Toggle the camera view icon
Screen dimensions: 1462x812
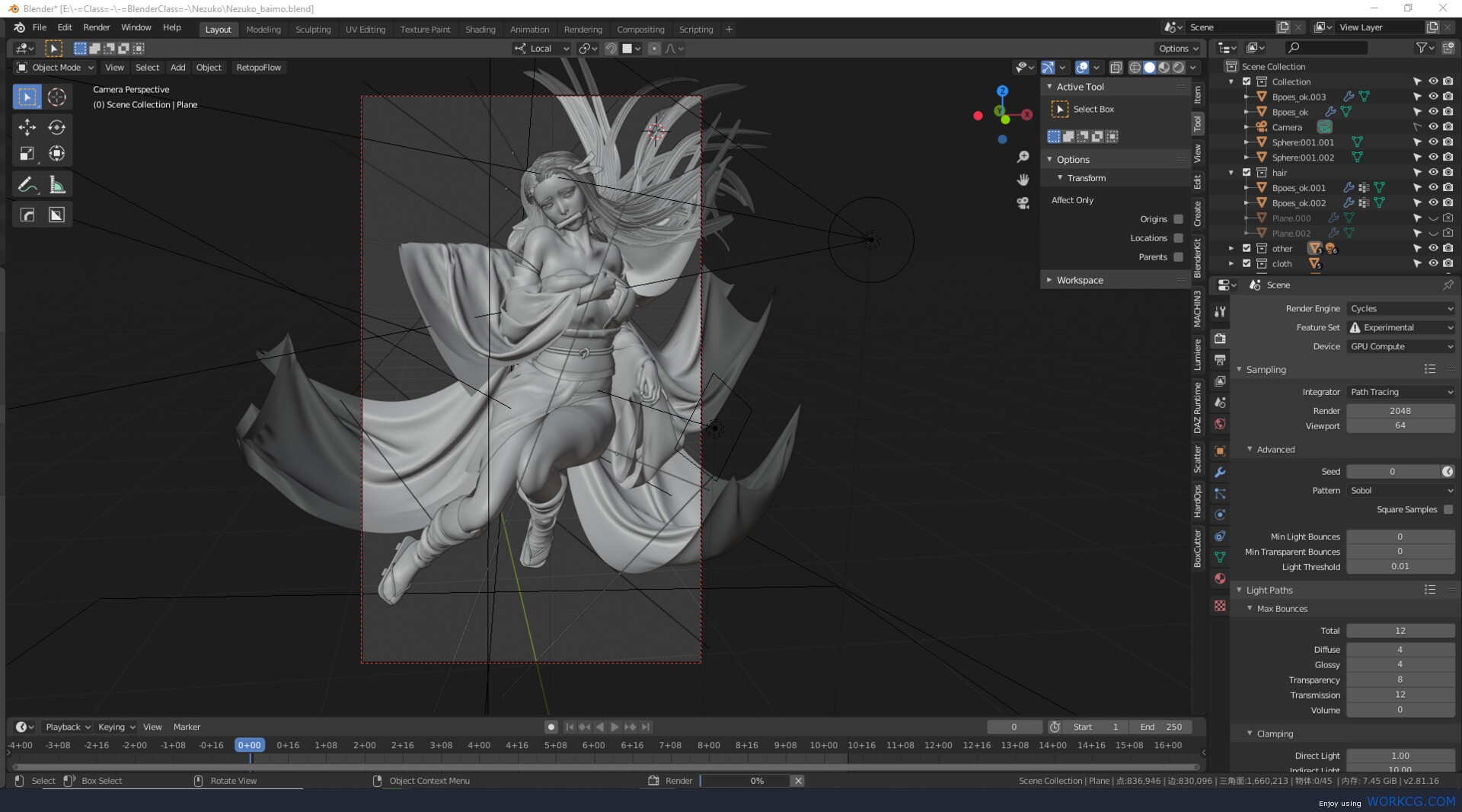pos(1023,203)
